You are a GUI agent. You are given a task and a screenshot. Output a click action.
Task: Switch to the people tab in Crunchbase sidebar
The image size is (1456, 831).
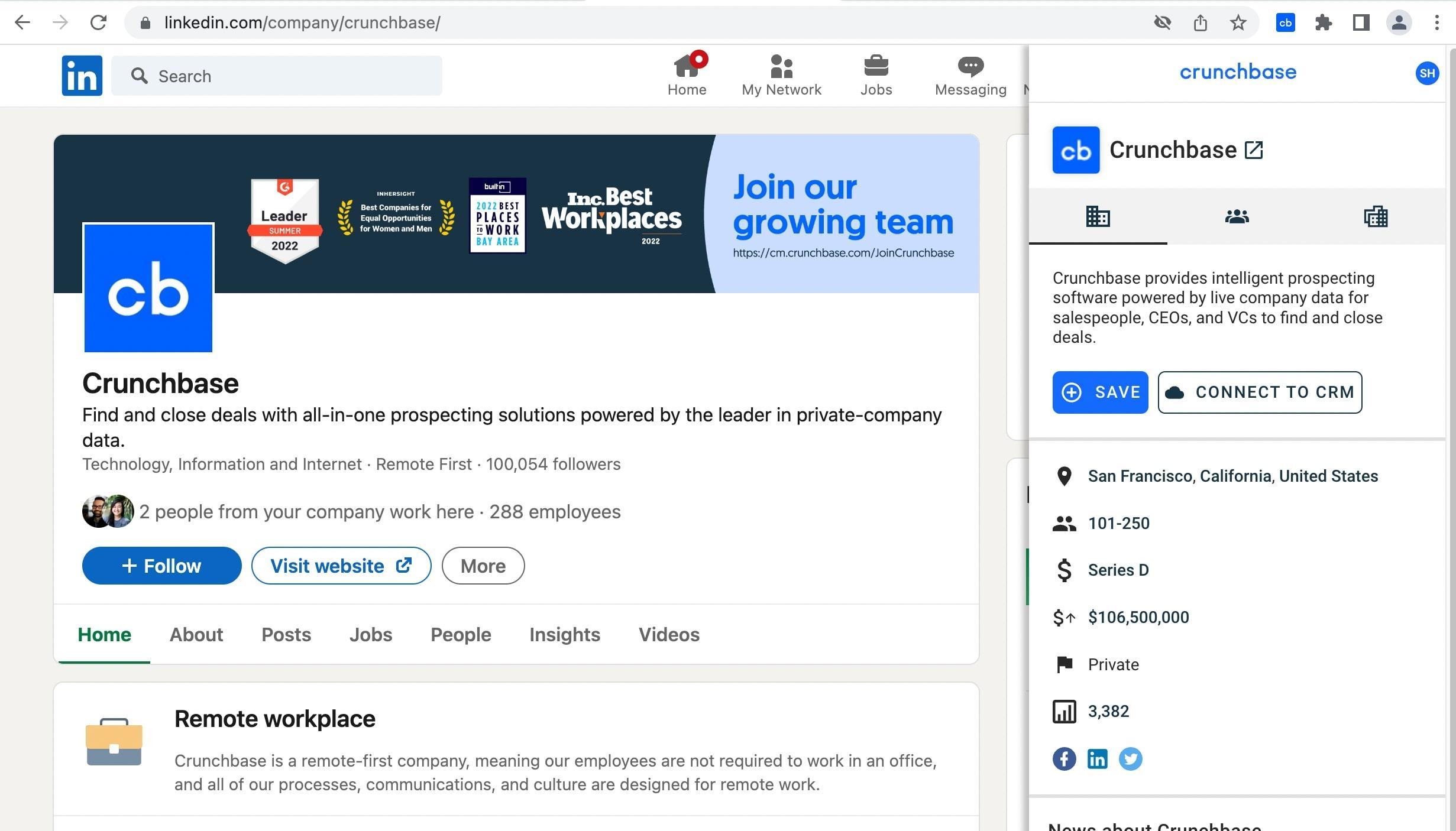tap(1237, 217)
